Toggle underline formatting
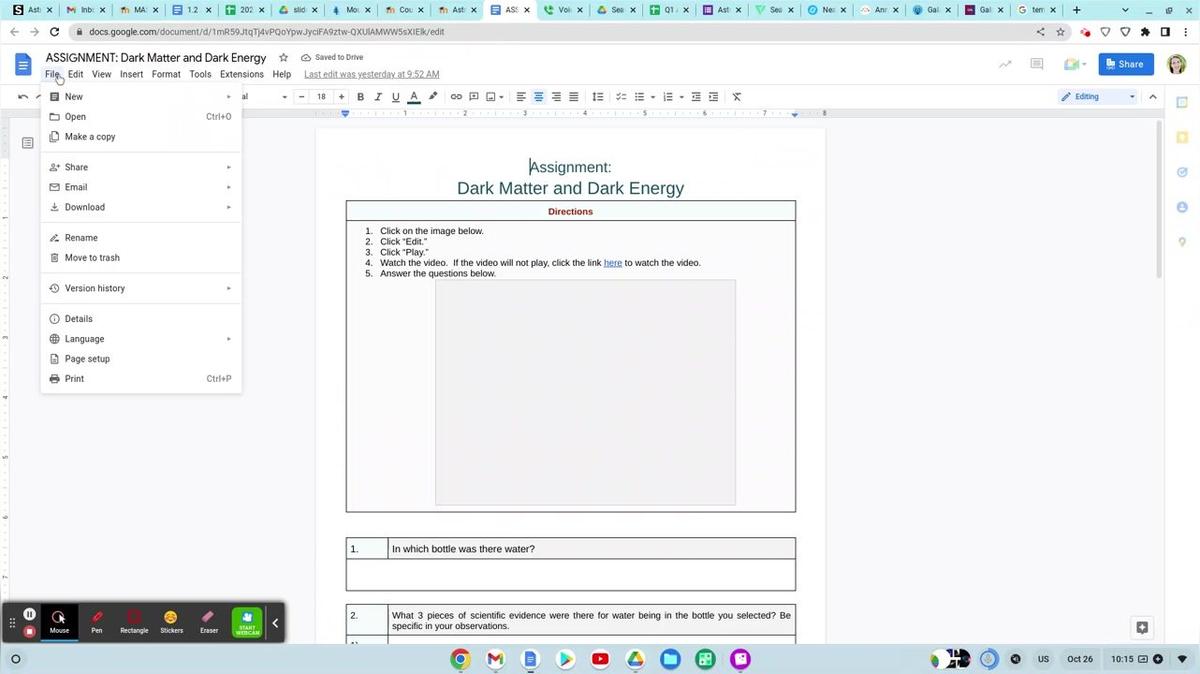 pos(396,97)
